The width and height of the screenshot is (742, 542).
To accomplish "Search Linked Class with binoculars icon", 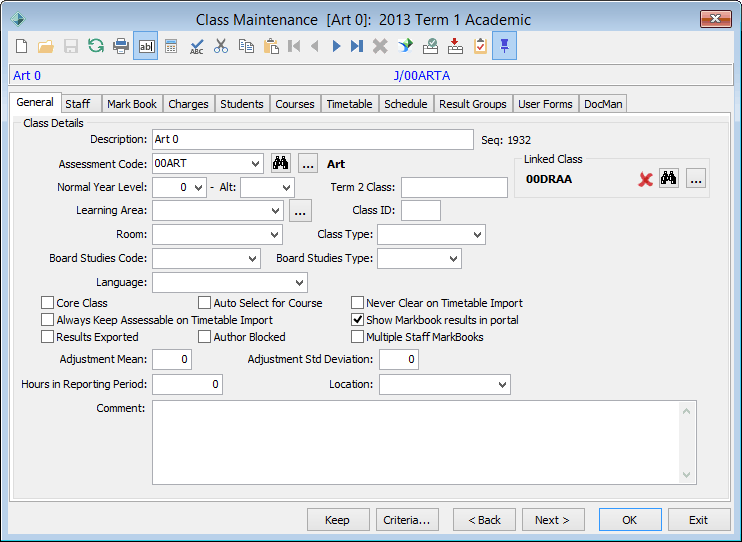I will pos(669,178).
